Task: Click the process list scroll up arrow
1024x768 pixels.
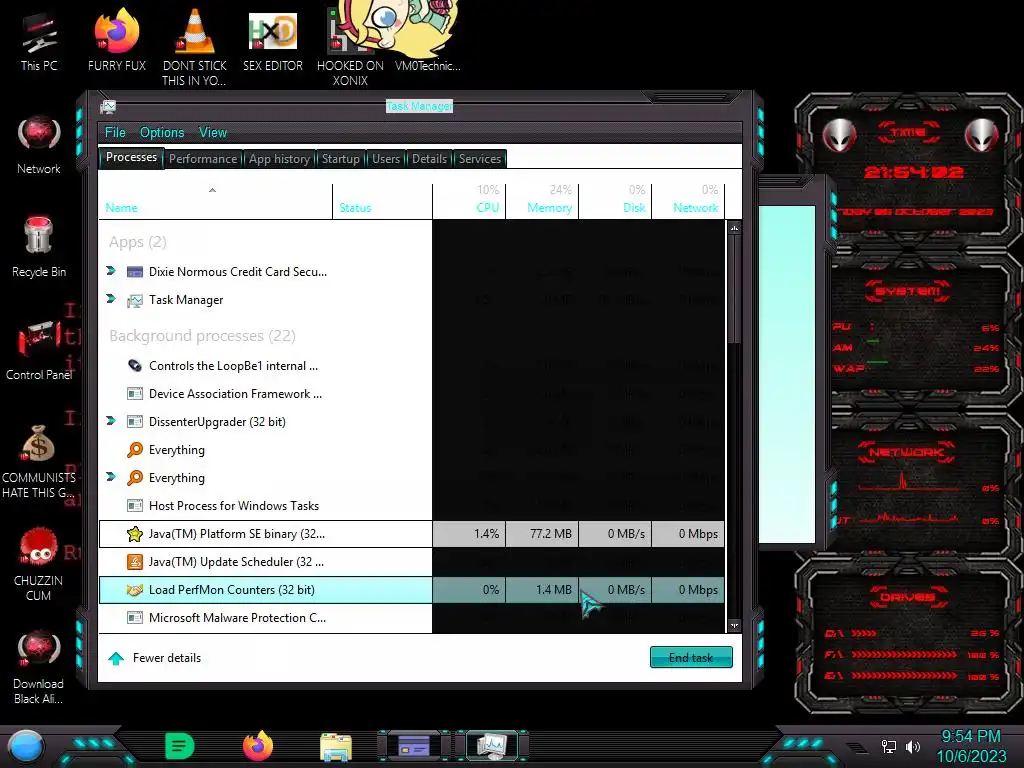Action: [734, 228]
